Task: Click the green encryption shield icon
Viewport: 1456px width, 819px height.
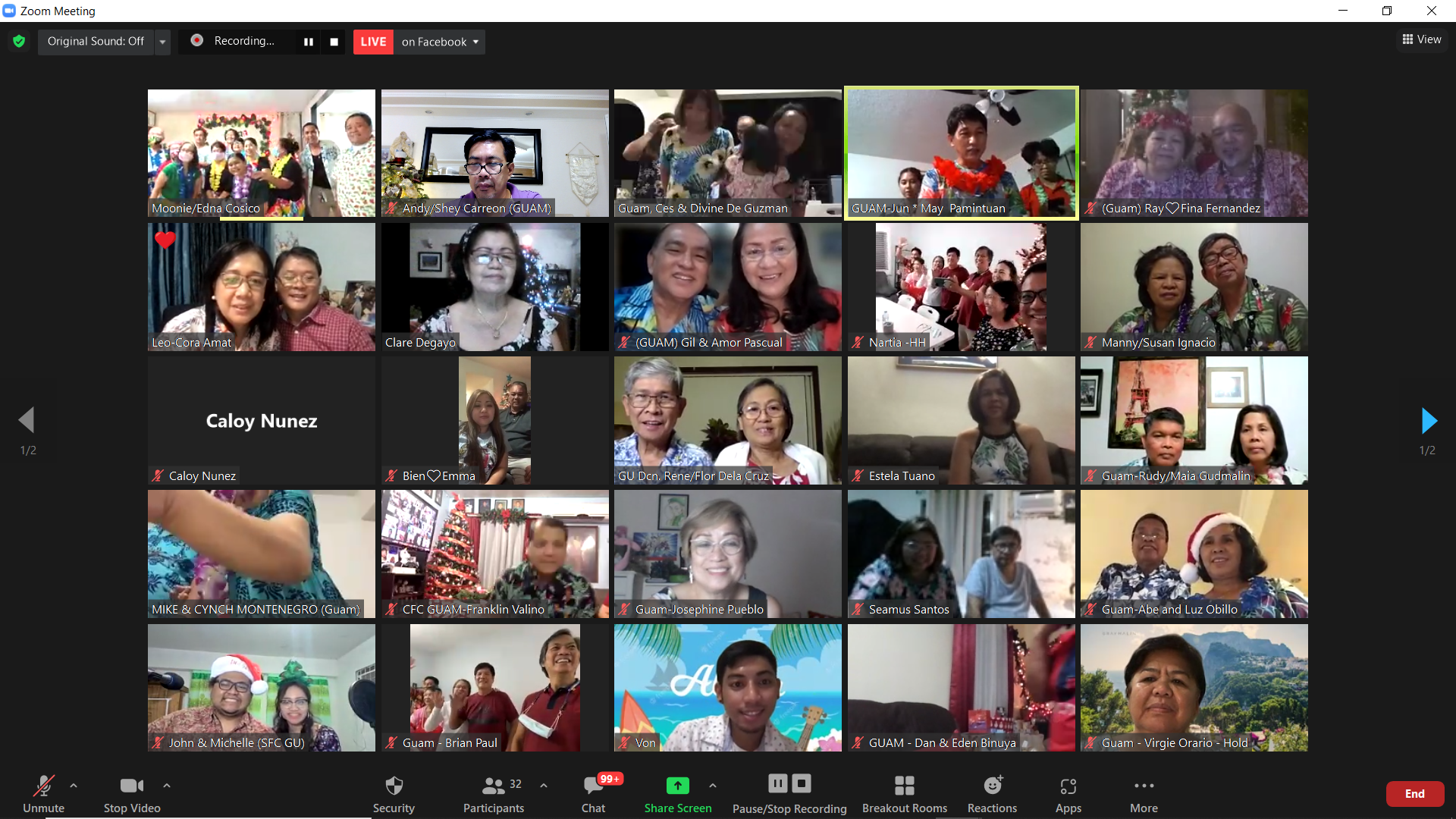Action: [19, 41]
